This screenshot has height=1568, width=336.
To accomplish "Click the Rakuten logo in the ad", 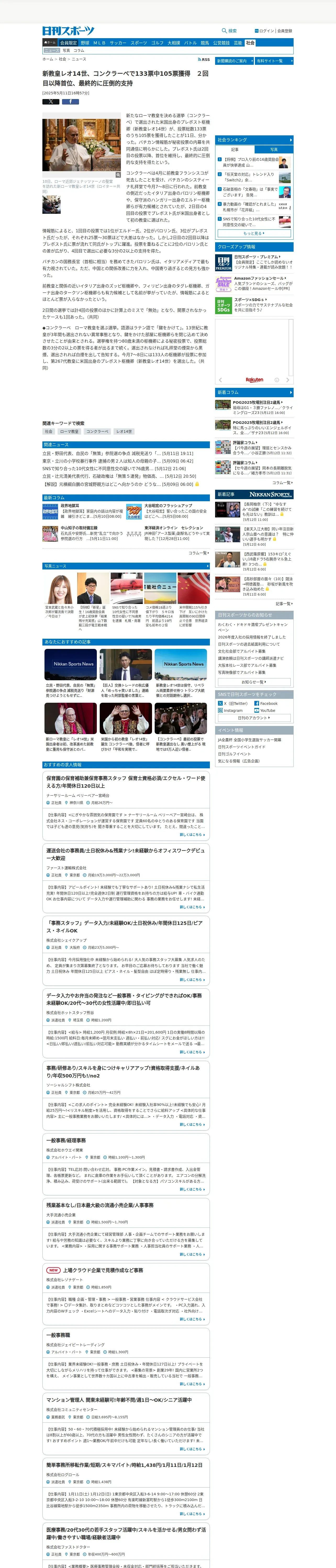I will pos(254,380).
